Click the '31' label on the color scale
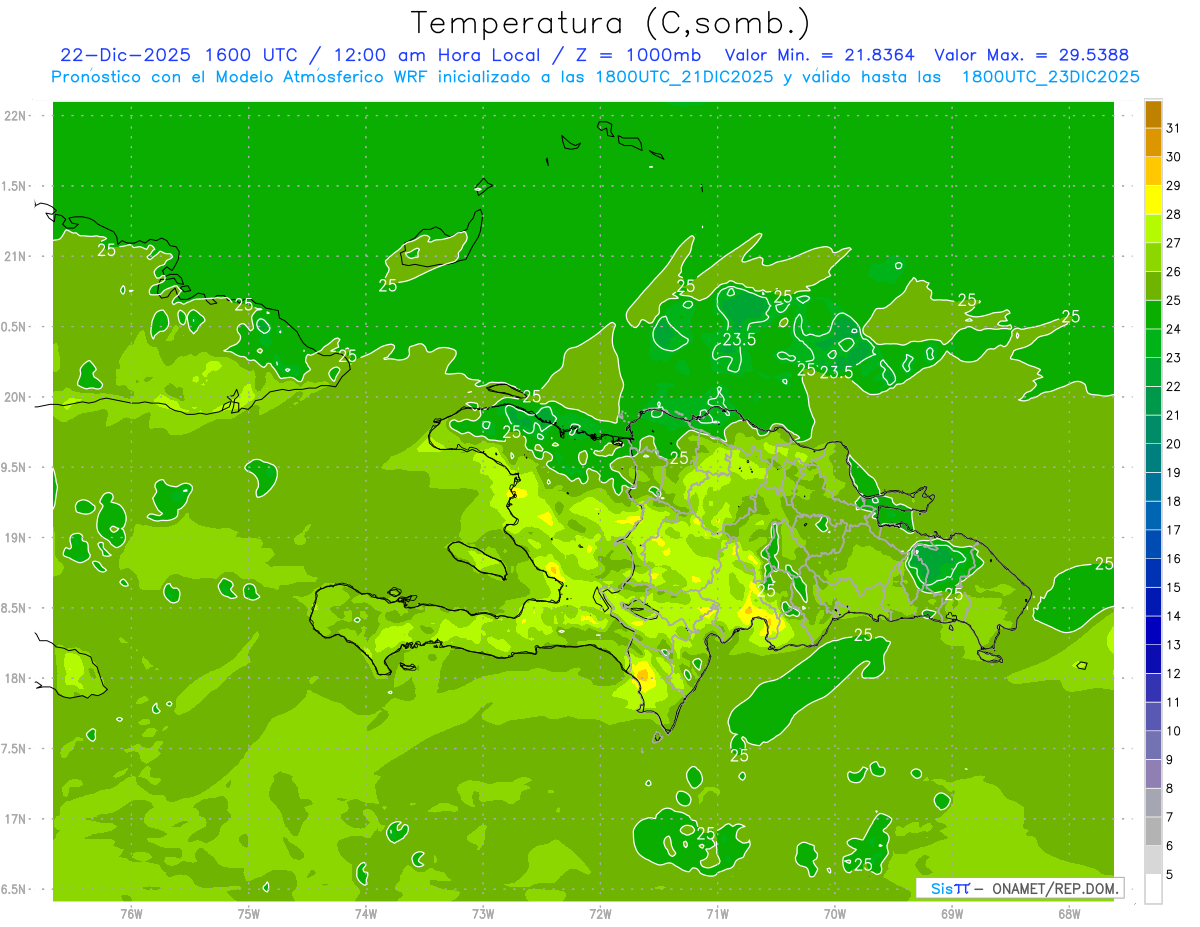Viewport: 1200px width, 927px height. (x=1174, y=127)
